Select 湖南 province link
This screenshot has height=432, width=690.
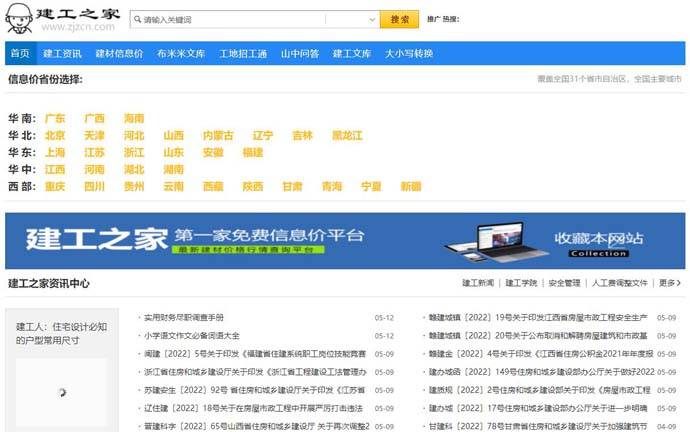pyautogui.click(x=173, y=169)
